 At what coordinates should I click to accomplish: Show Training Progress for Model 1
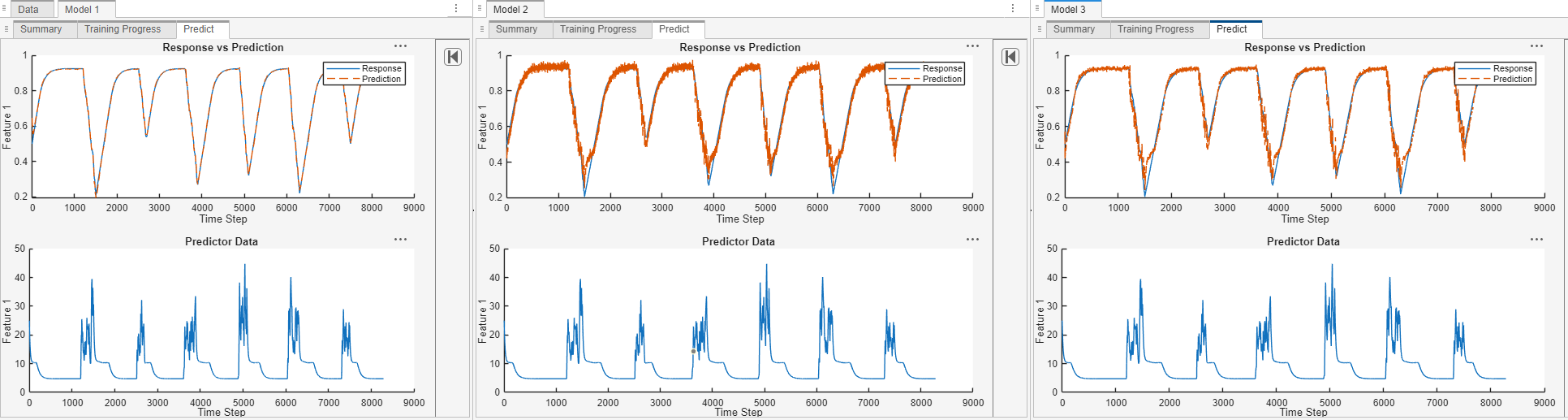[x=123, y=29]
